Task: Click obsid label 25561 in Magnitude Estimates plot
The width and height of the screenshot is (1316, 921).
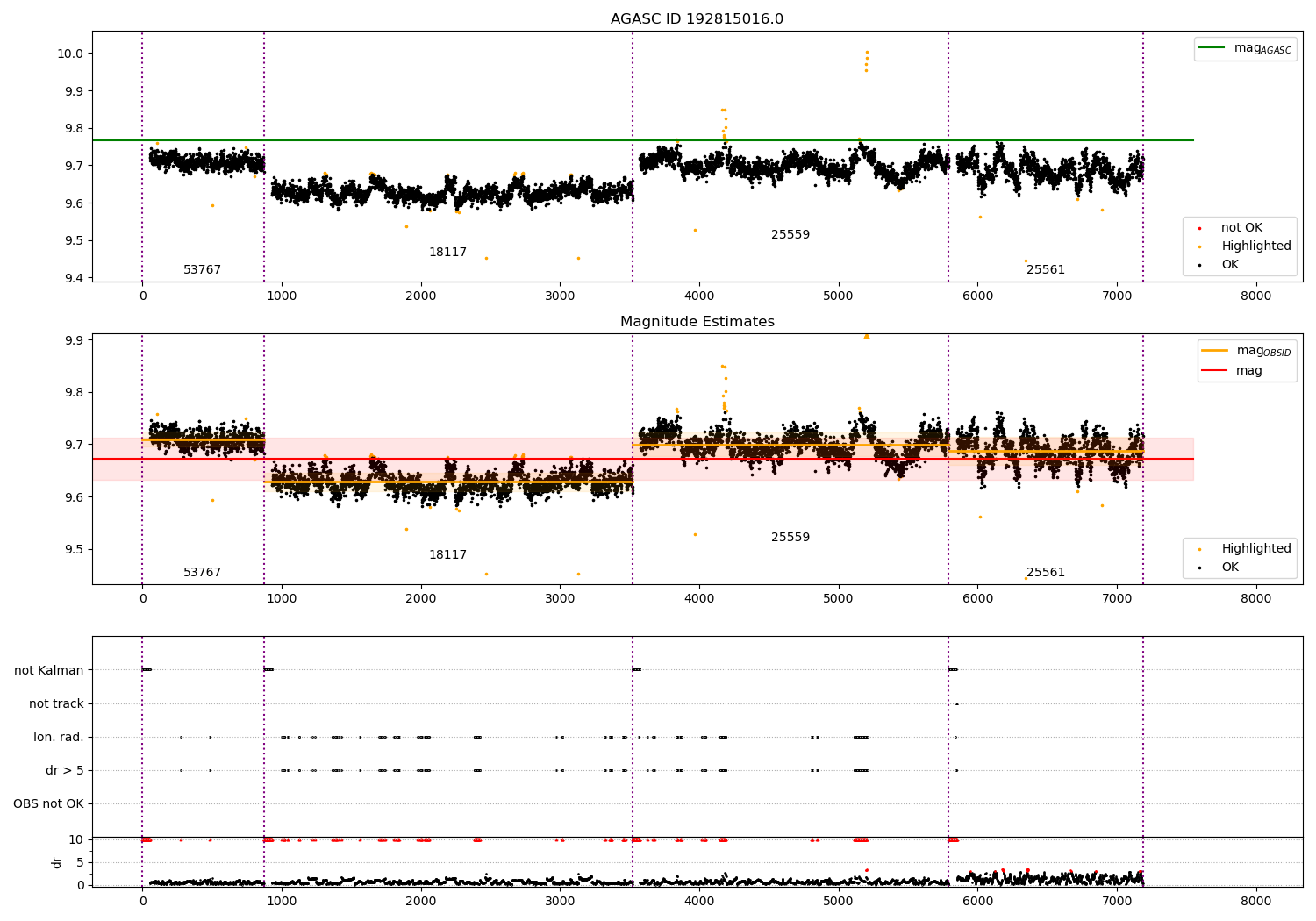Action: tap(1046, 573)
